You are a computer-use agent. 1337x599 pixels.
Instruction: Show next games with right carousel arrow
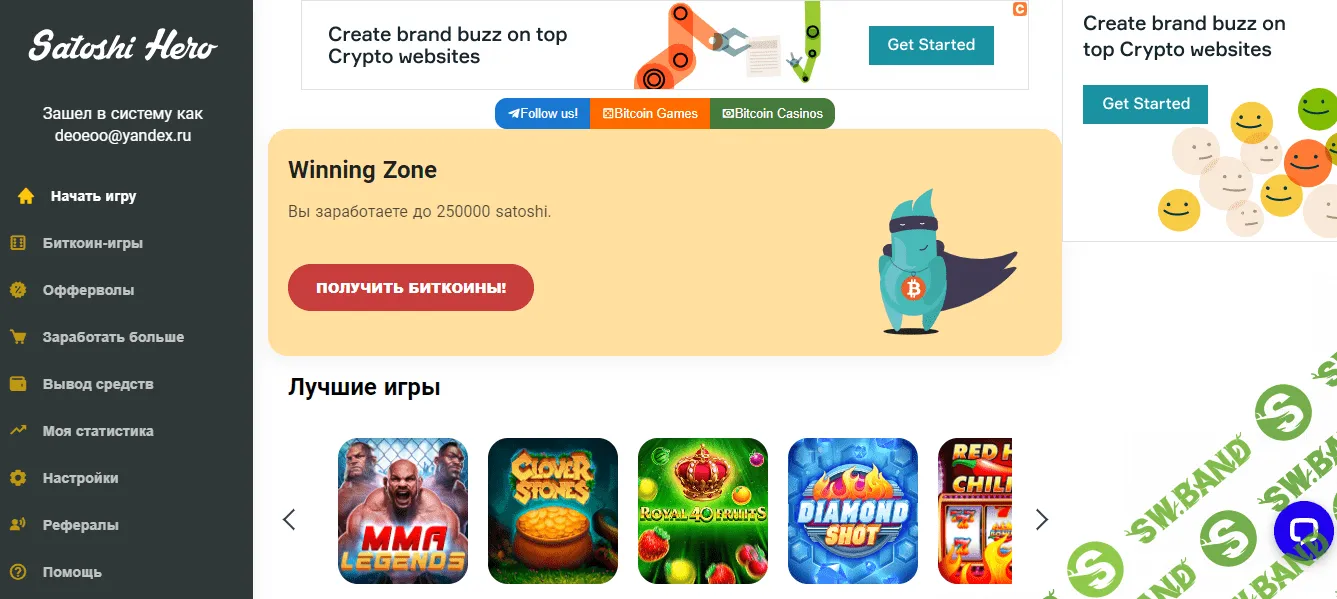pyautogui.click(x=1042, y=519)
